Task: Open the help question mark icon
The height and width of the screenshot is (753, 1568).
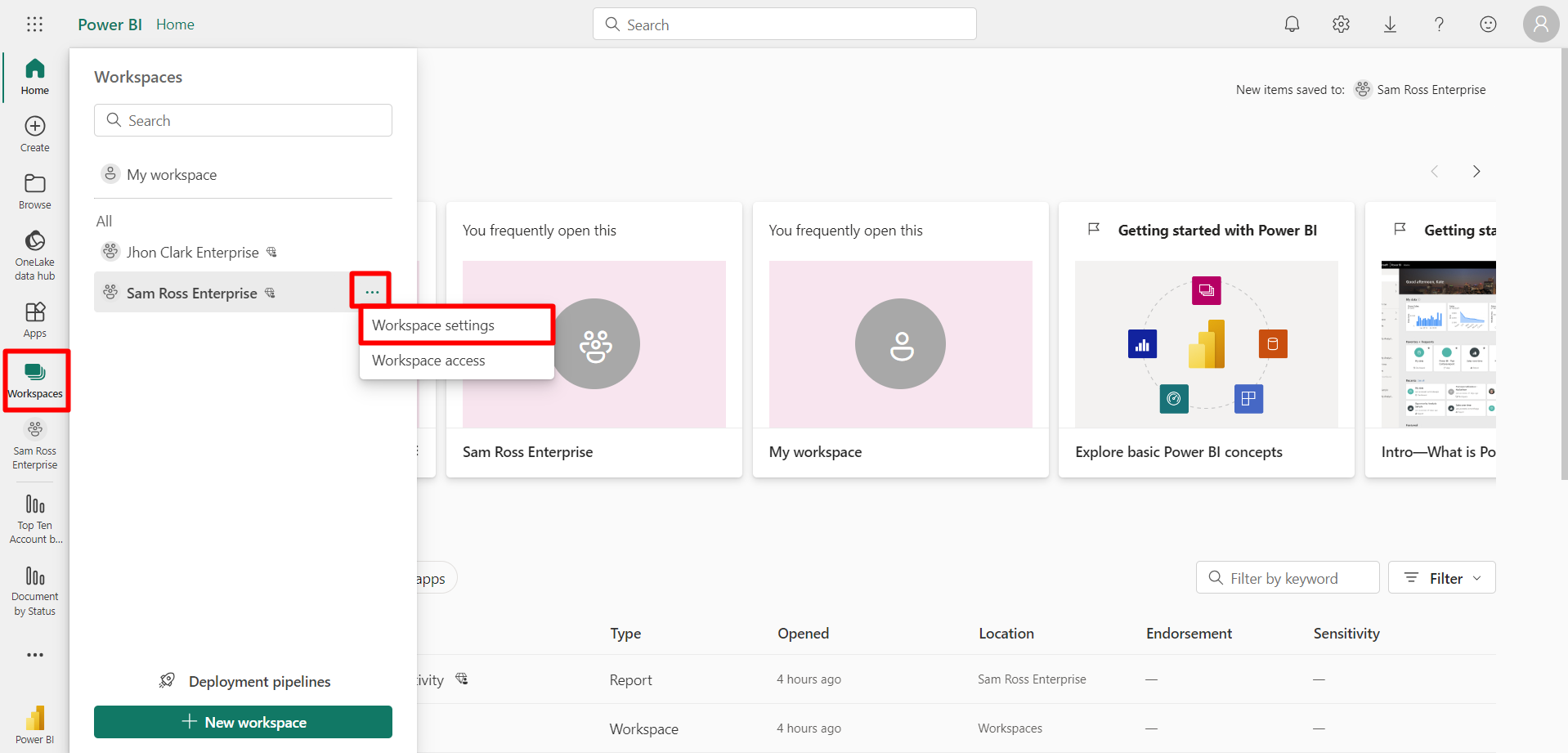Action: [1439, 25]
